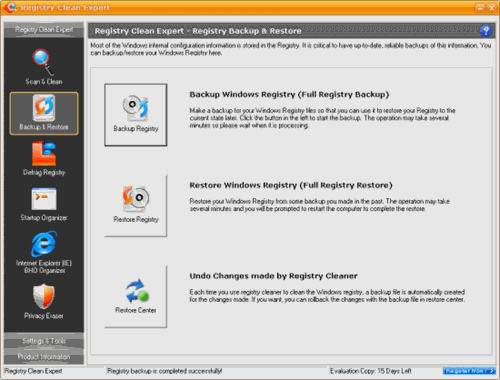Expand the Settings & Tools section
Viewport: 500px width, 380px height.
[44, 341]
